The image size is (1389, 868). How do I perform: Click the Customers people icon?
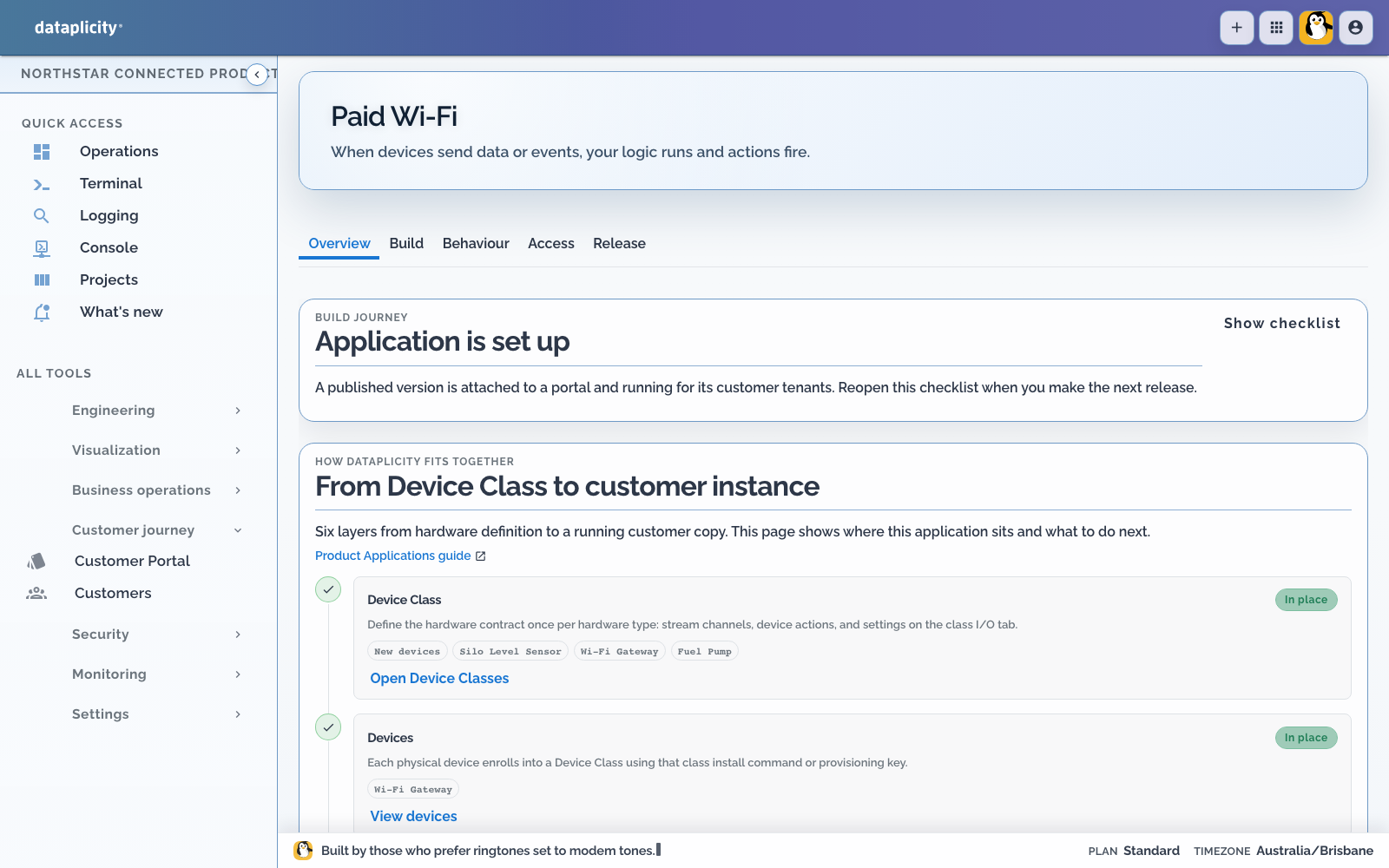tap(36, 594)
